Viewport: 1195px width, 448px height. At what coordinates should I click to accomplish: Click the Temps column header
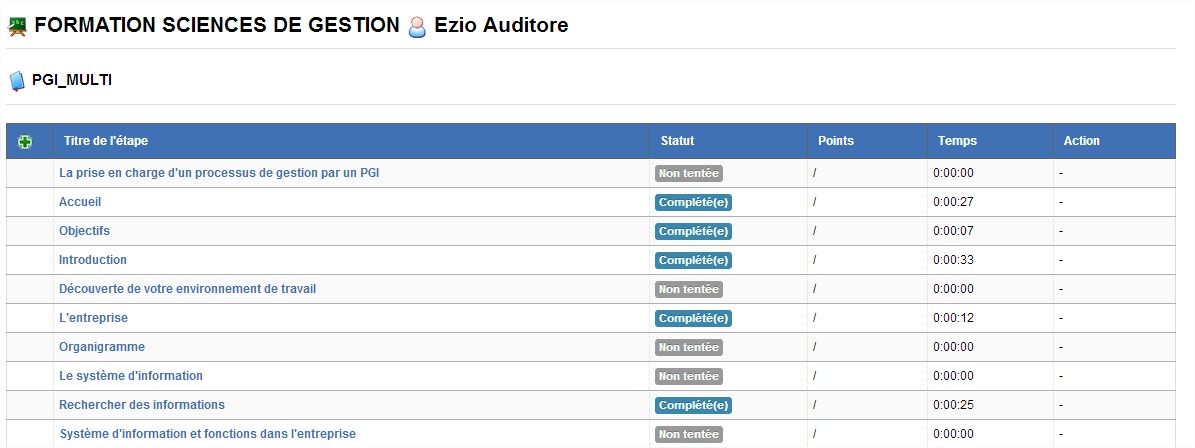click(x=957, y=141)
